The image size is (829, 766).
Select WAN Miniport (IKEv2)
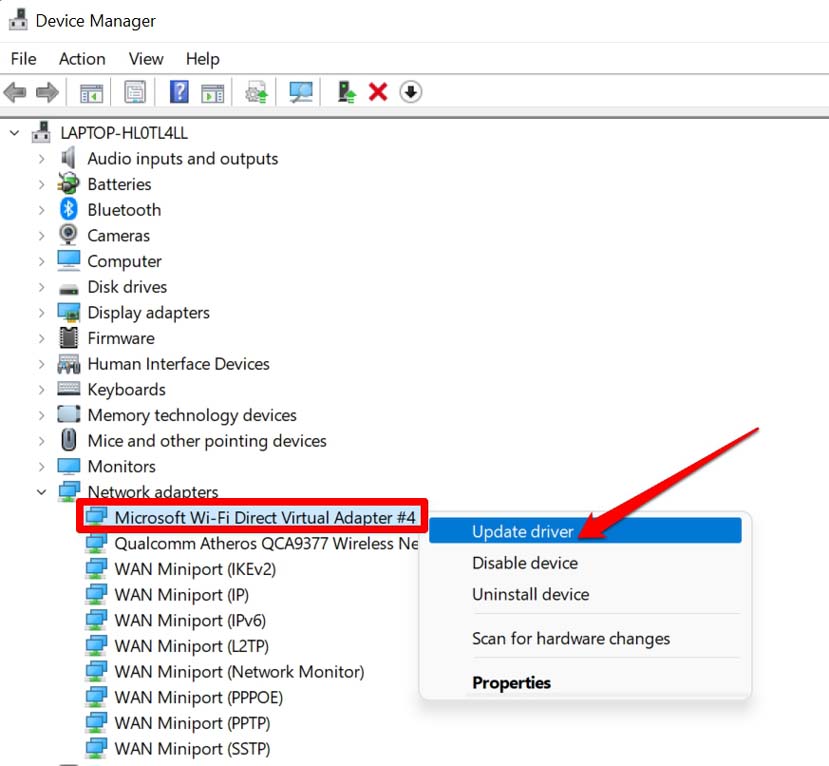[195, 569]
